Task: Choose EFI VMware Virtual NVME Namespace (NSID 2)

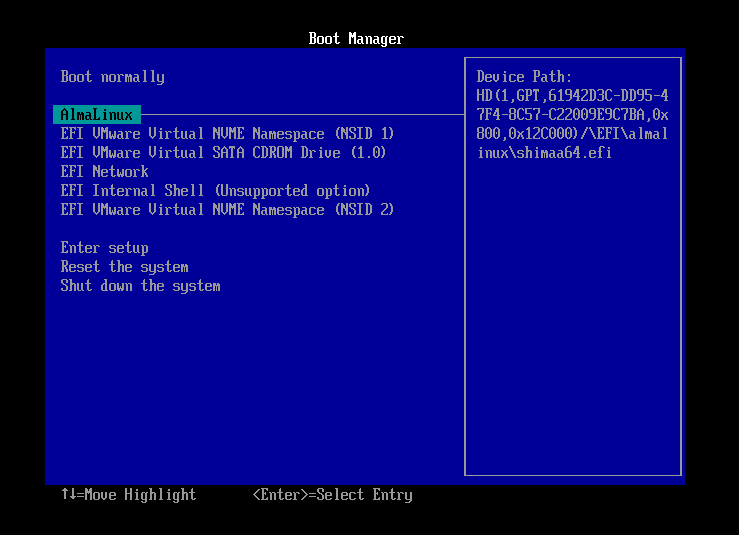Action: coord(227,210)
